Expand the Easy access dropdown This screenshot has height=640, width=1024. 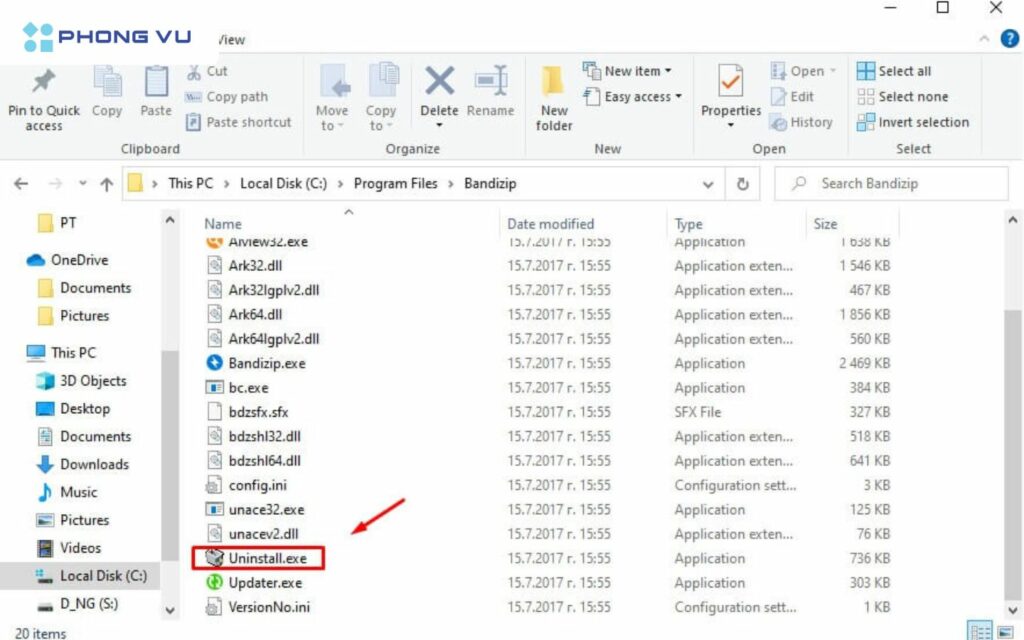(631, 97)
